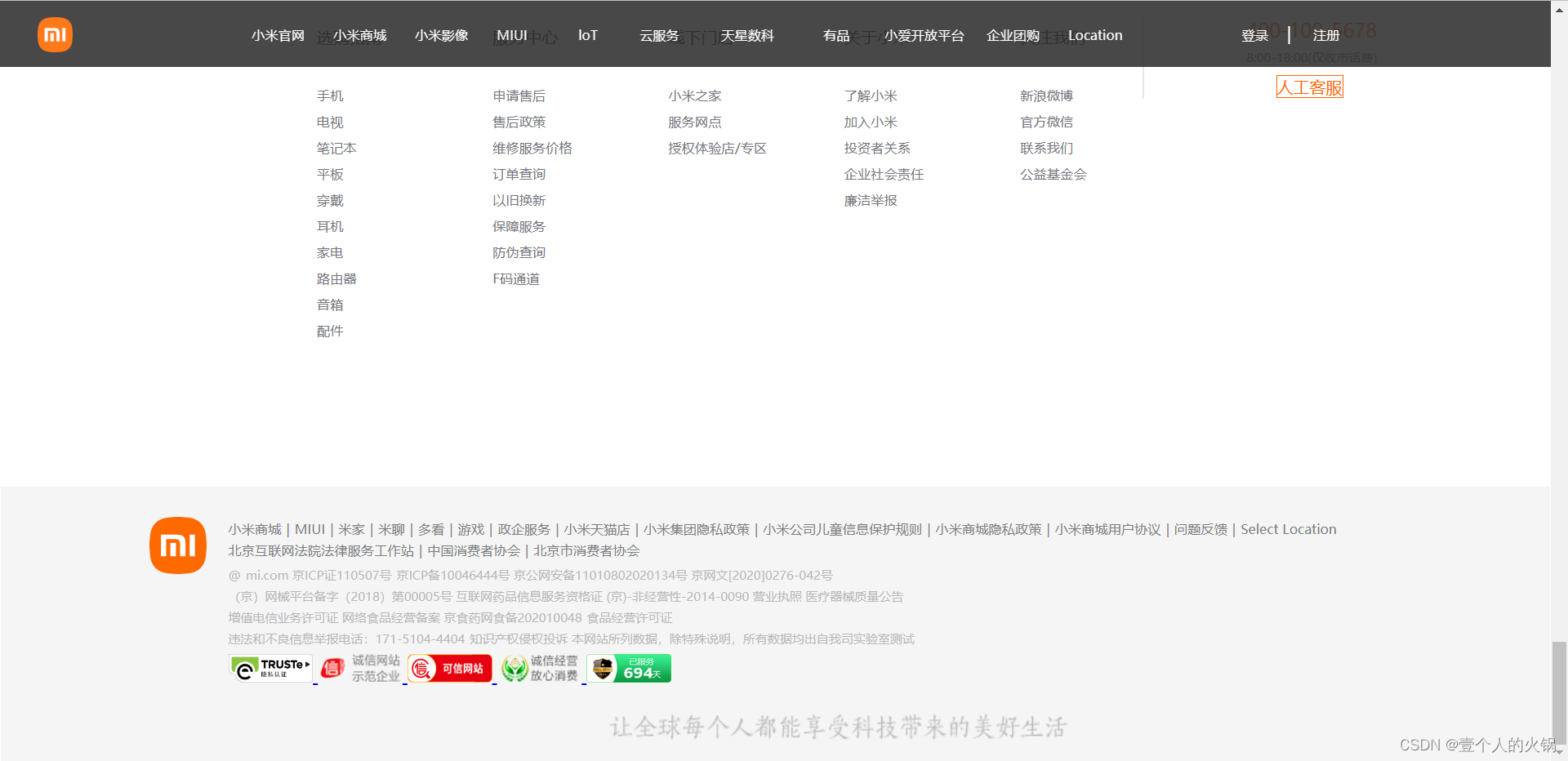Open the 保障服务 link
The image size is (1568, 761).
click(x=519, y=227)
